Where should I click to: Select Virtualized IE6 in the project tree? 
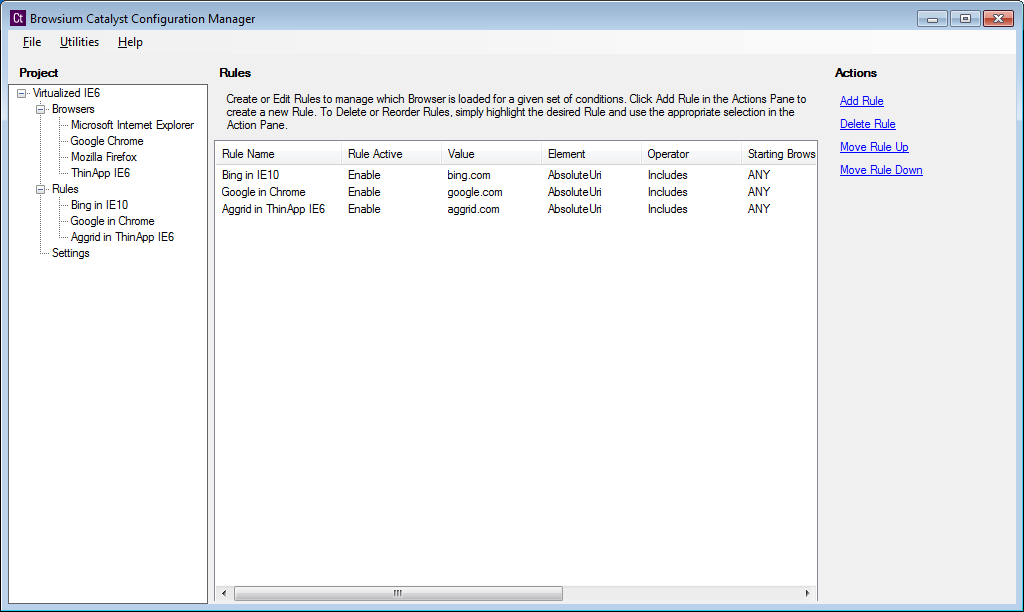click(66, 93)
